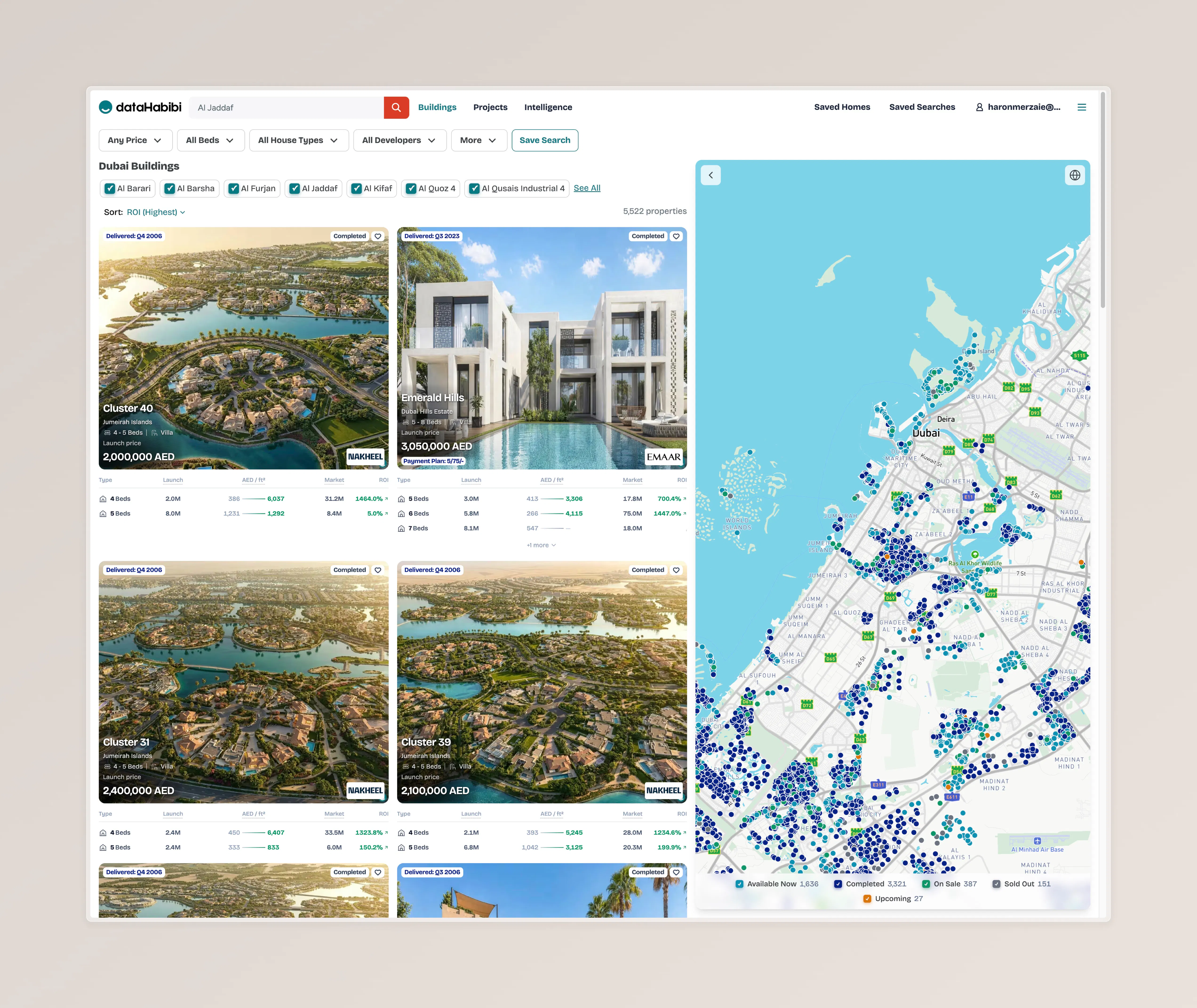Open the Emerald Hills listing title
The height and width of the screenshot is (1008, 1197).
click(433, 398)
